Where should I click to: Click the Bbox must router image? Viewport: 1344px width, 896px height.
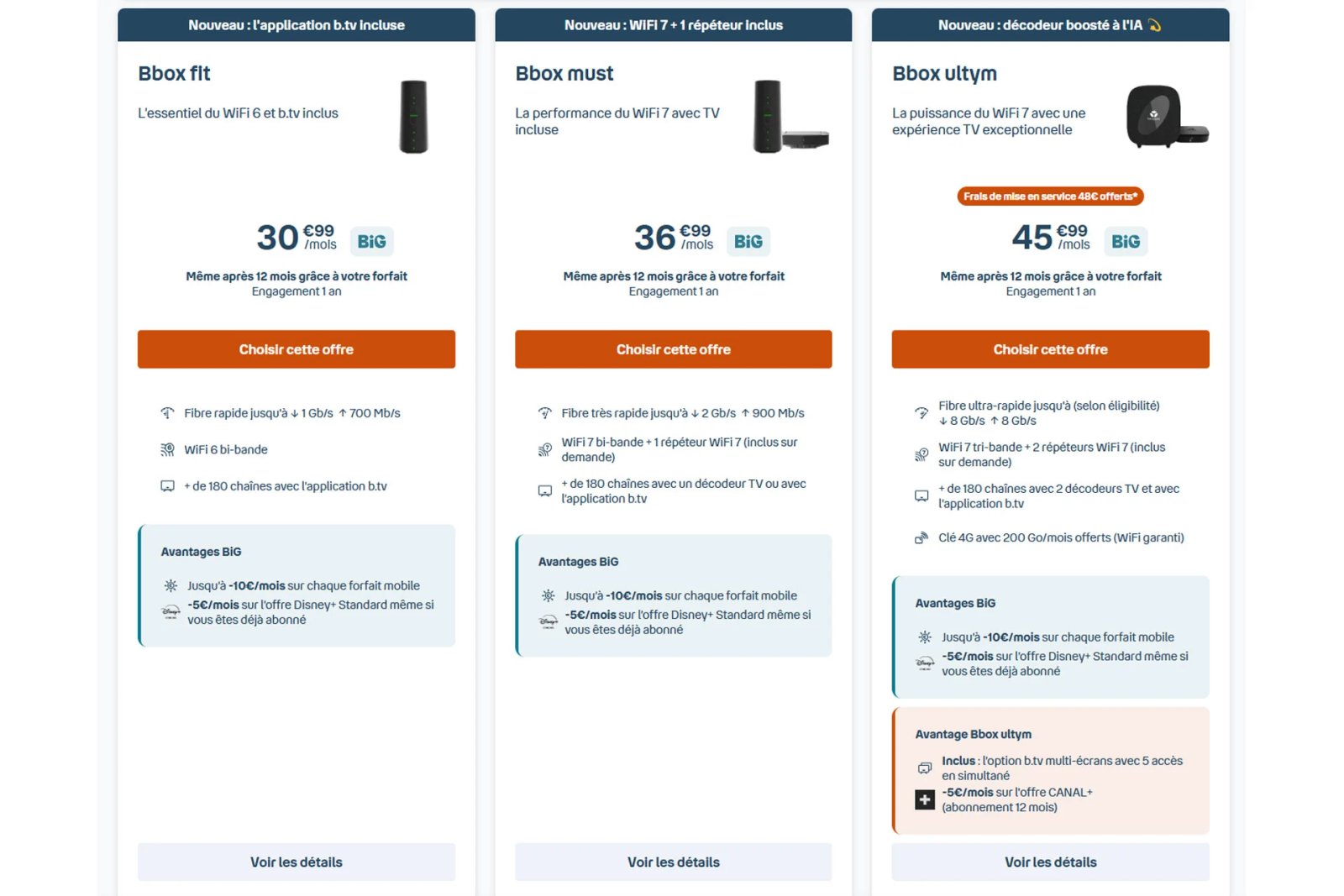pyautogui.click(x=790, y=117)
